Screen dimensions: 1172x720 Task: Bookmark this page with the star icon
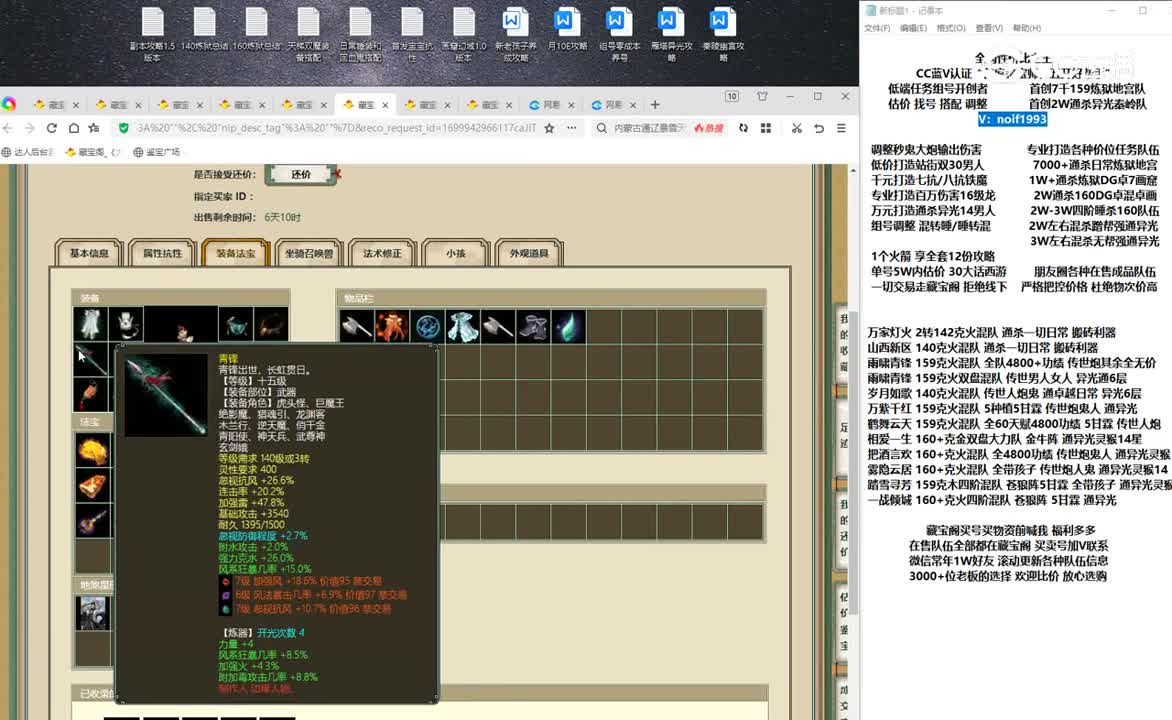[549, 128]
